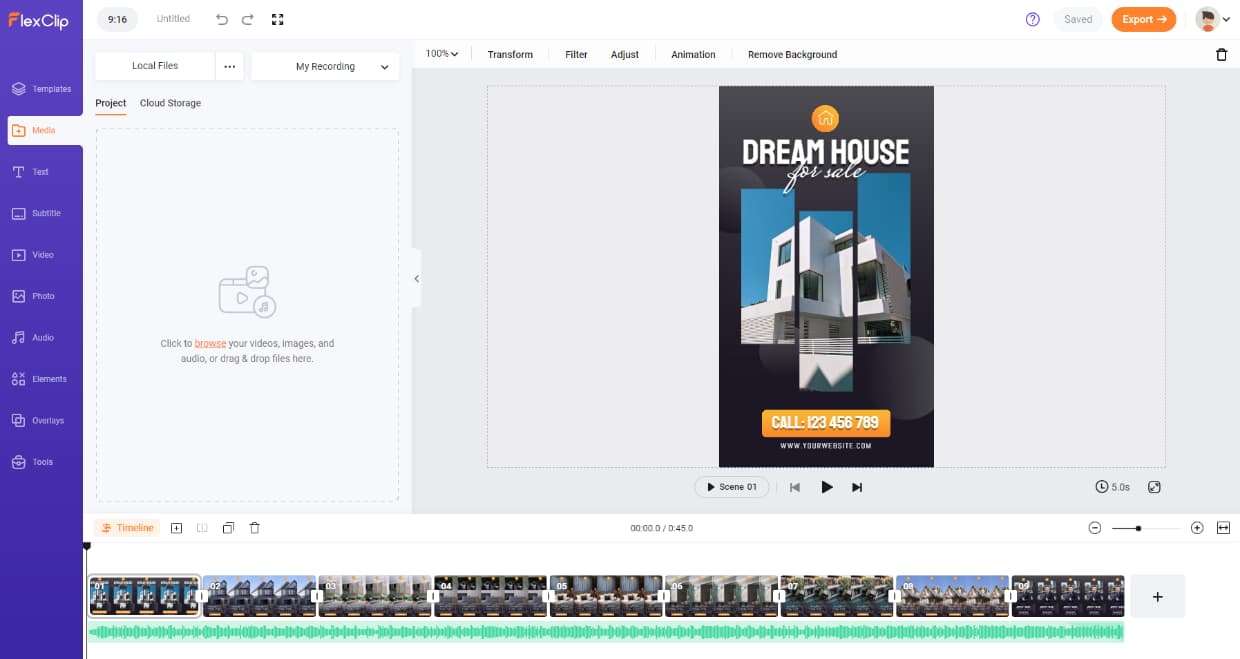Select the DREAM HOUSE title on canvas

(826, 153)
